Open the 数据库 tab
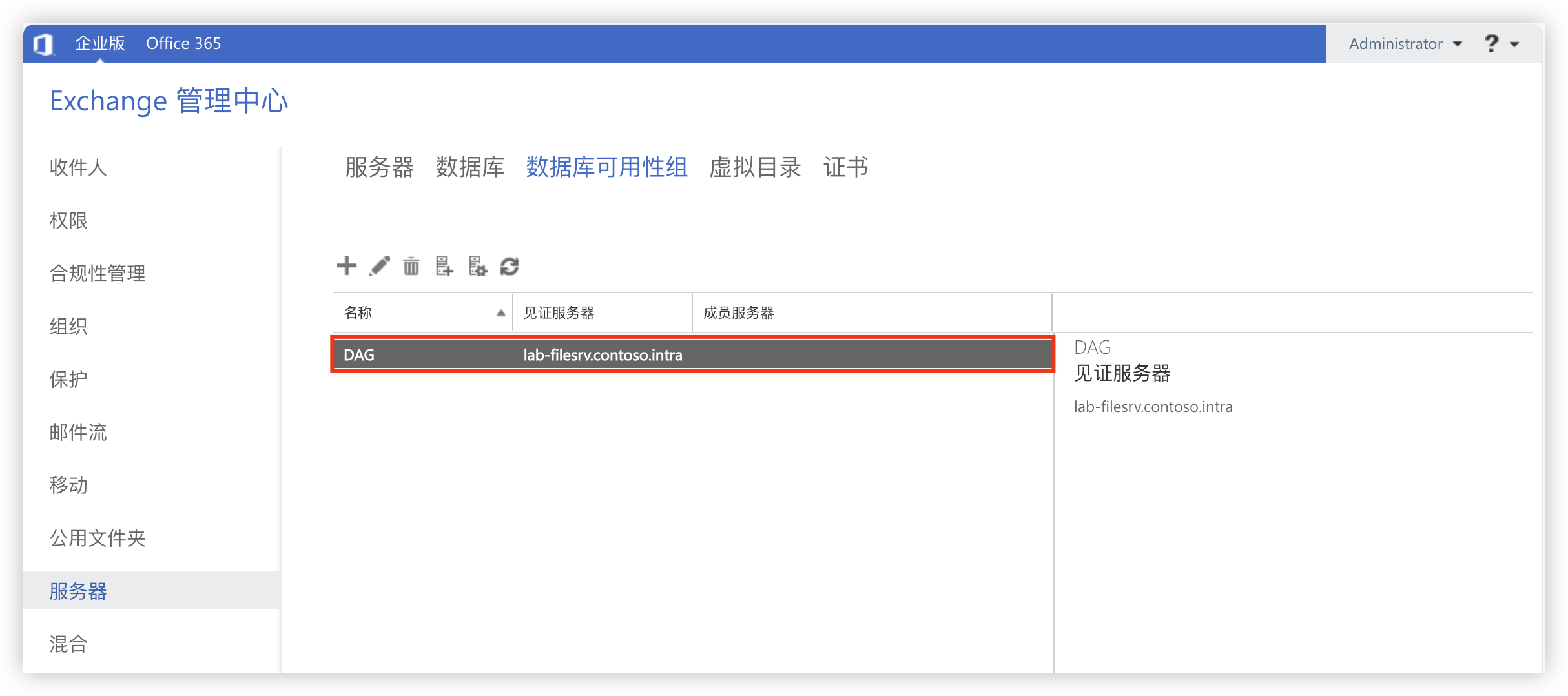The image size is (1568, 696). coord(470,167)
